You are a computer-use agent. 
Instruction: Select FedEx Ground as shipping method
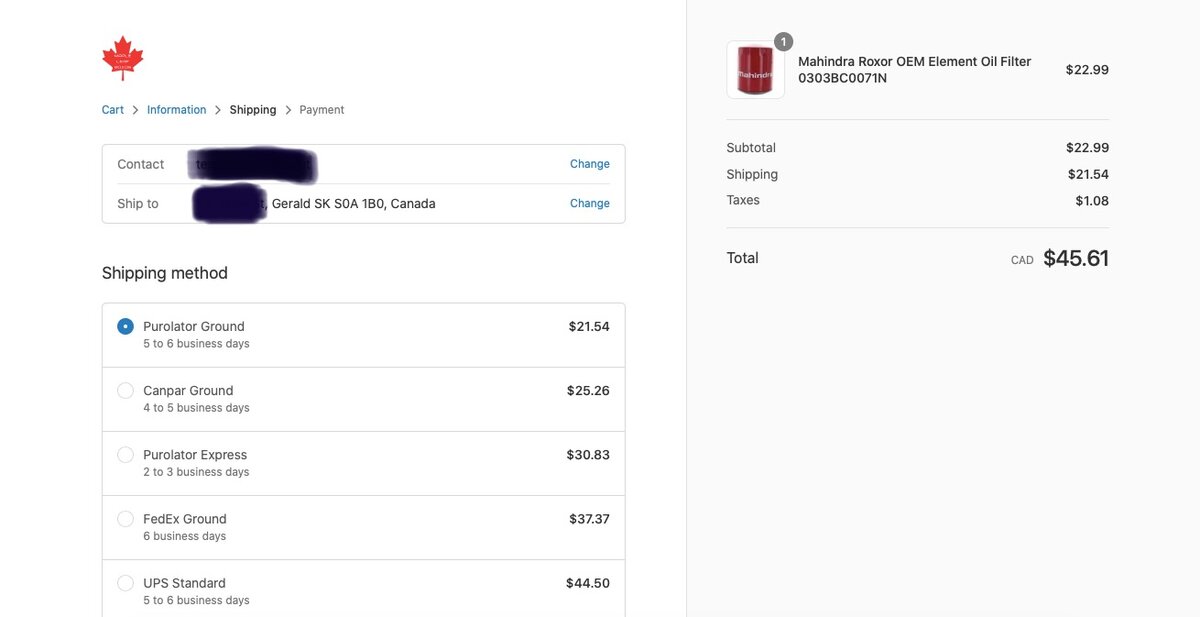click(x=125, y=518)
